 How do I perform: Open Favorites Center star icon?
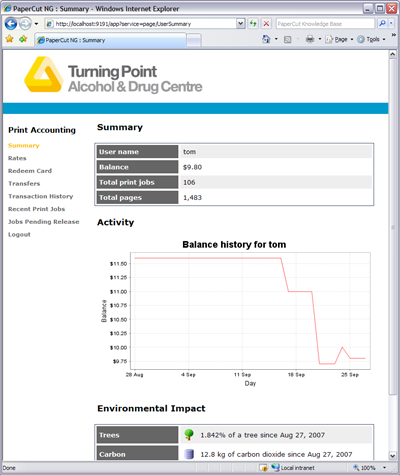[10, 39]
